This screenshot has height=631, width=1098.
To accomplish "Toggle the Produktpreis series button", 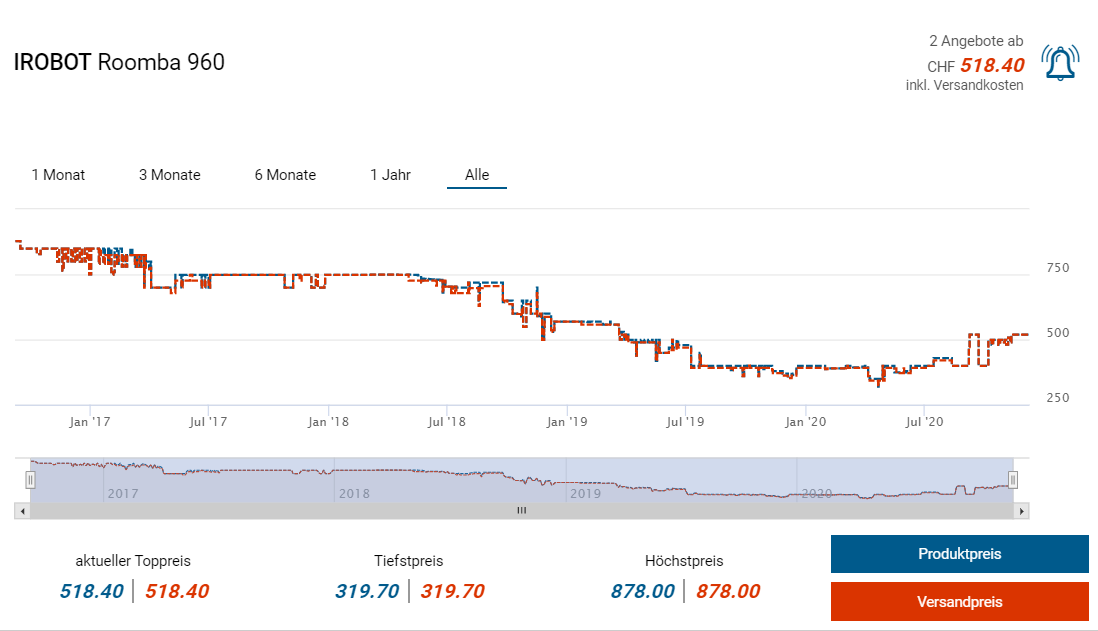I will [959, 554].
